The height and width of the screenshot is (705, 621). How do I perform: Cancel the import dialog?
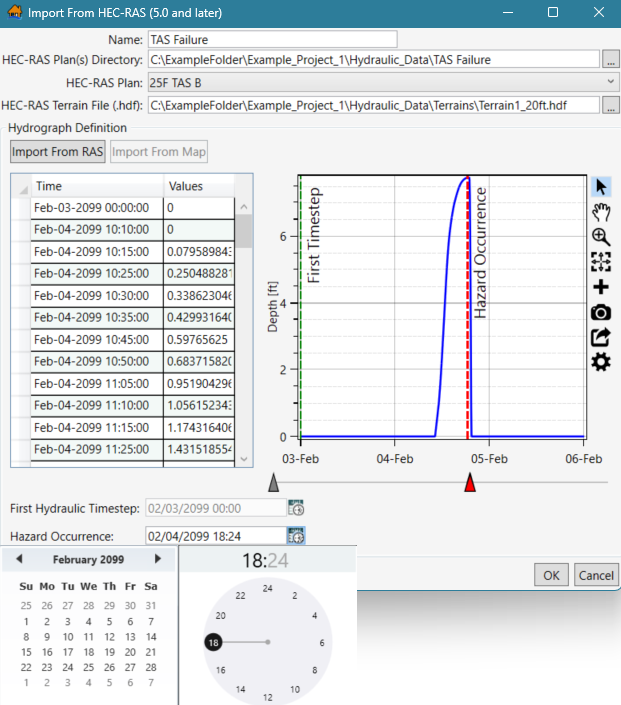[x=596, y=575]
